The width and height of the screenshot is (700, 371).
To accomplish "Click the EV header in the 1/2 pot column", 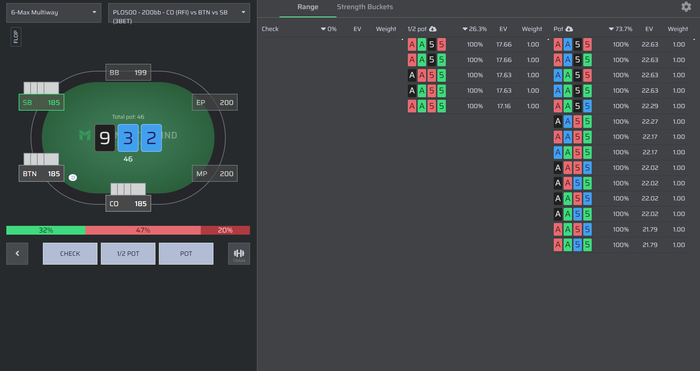I will (x=503, y=29).
